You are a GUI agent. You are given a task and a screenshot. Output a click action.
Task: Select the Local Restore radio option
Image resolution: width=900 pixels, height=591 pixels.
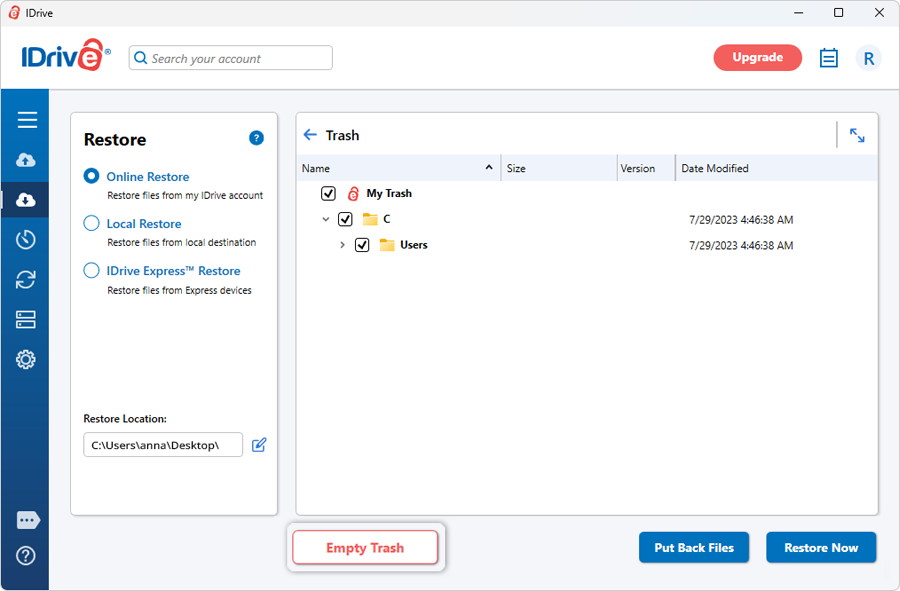point(91,224)
